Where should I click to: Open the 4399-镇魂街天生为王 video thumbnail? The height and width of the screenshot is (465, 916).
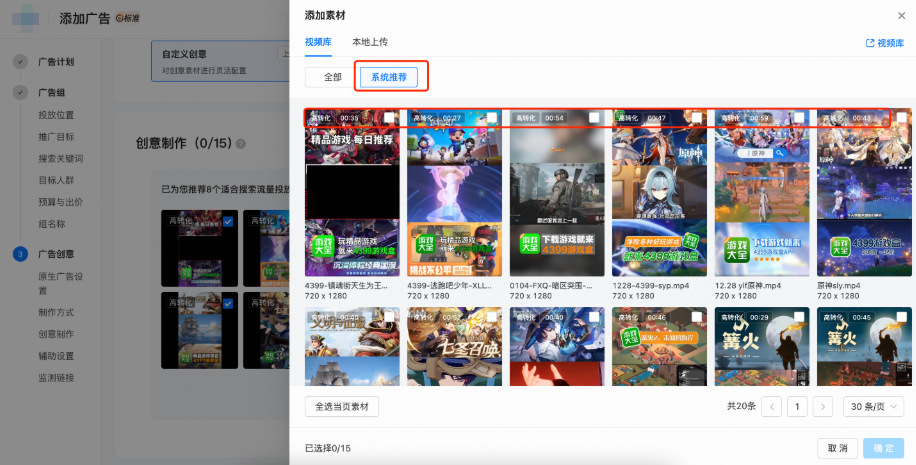click(352, 193)
